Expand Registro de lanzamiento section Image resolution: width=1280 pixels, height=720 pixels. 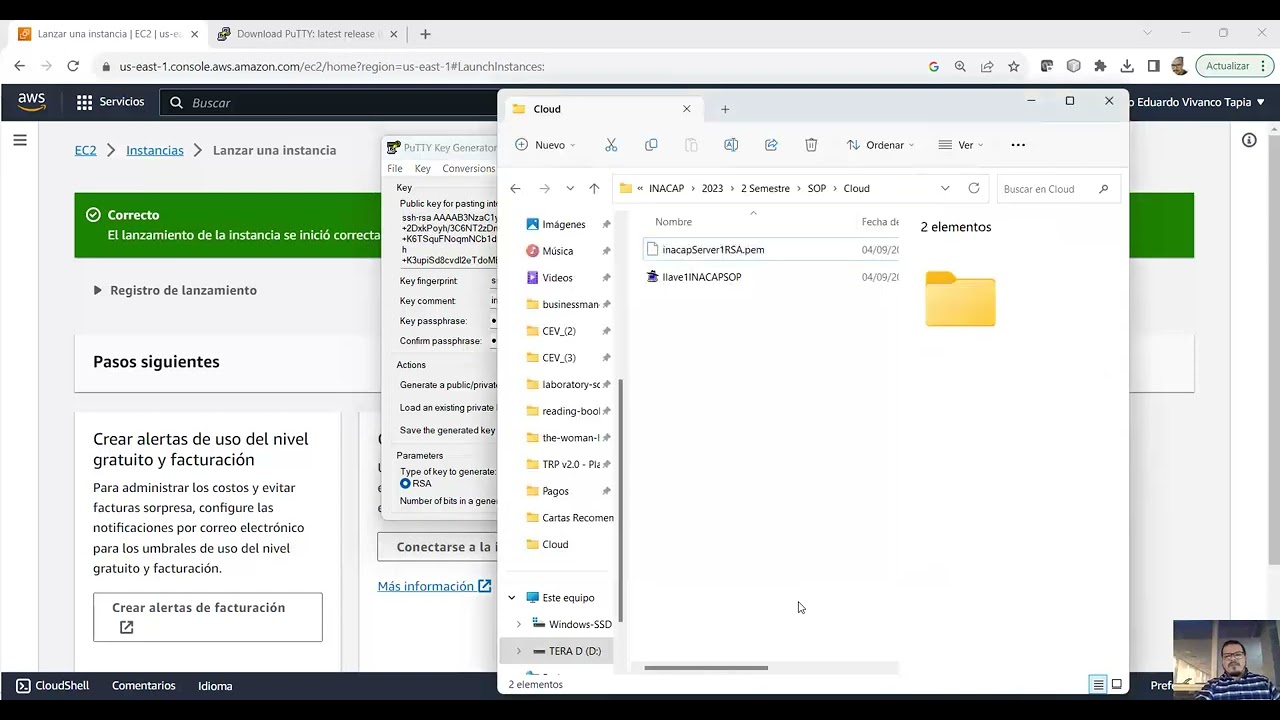point(175,290)
